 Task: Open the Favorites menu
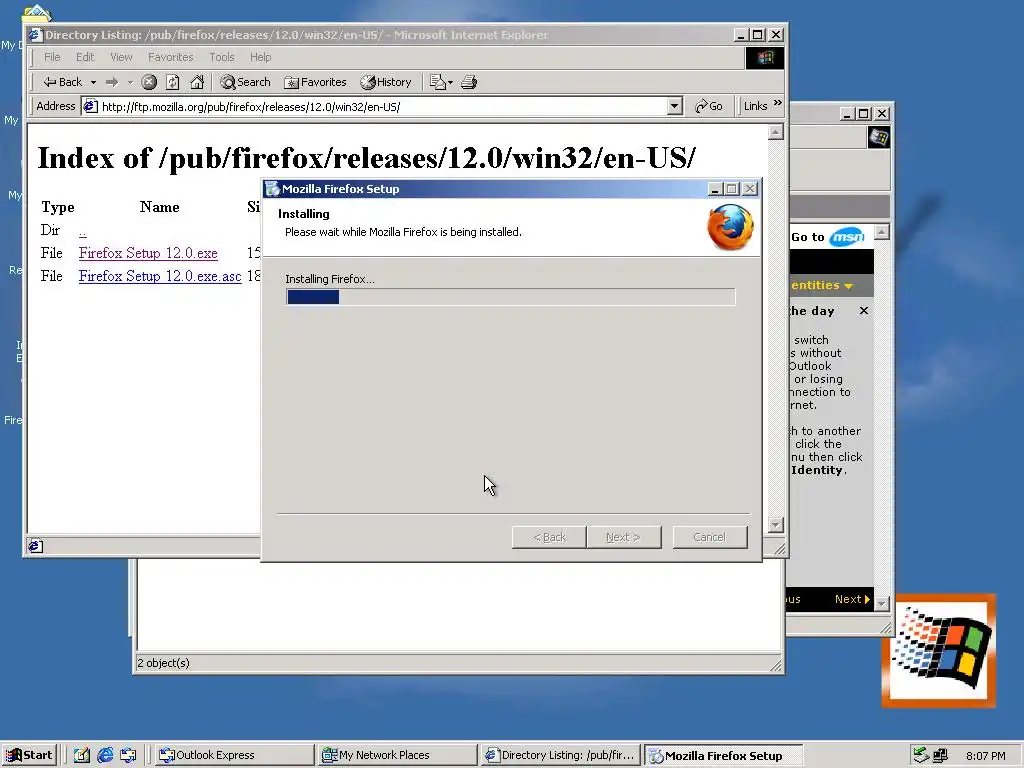coord(170,57)
